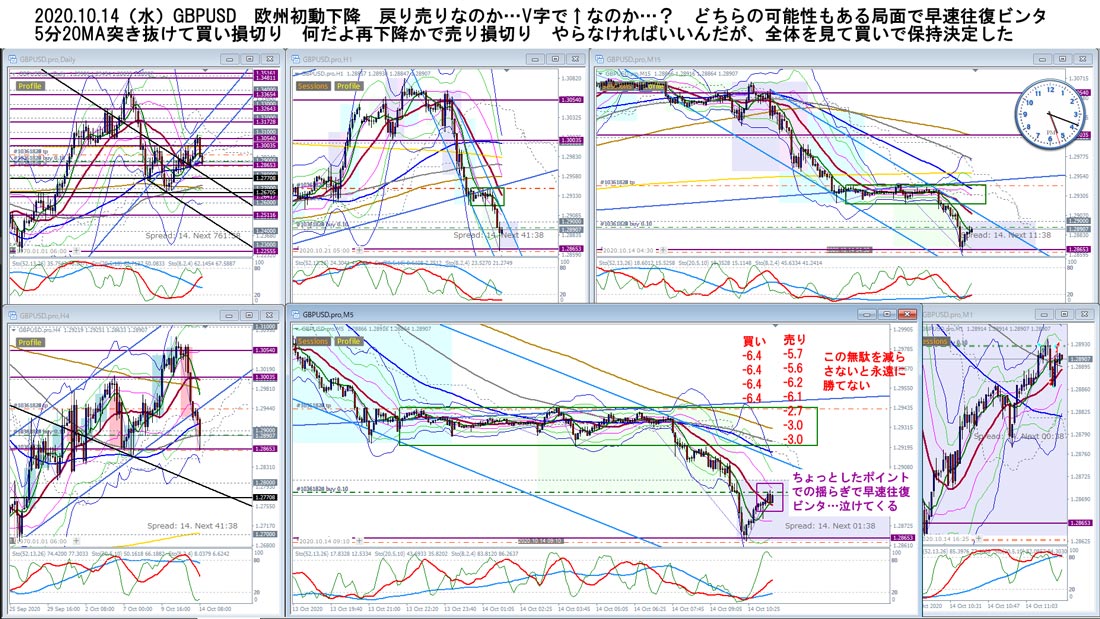Click the chart icon of GBPUSD.pro,H1 window

click(x=296, y=60)
